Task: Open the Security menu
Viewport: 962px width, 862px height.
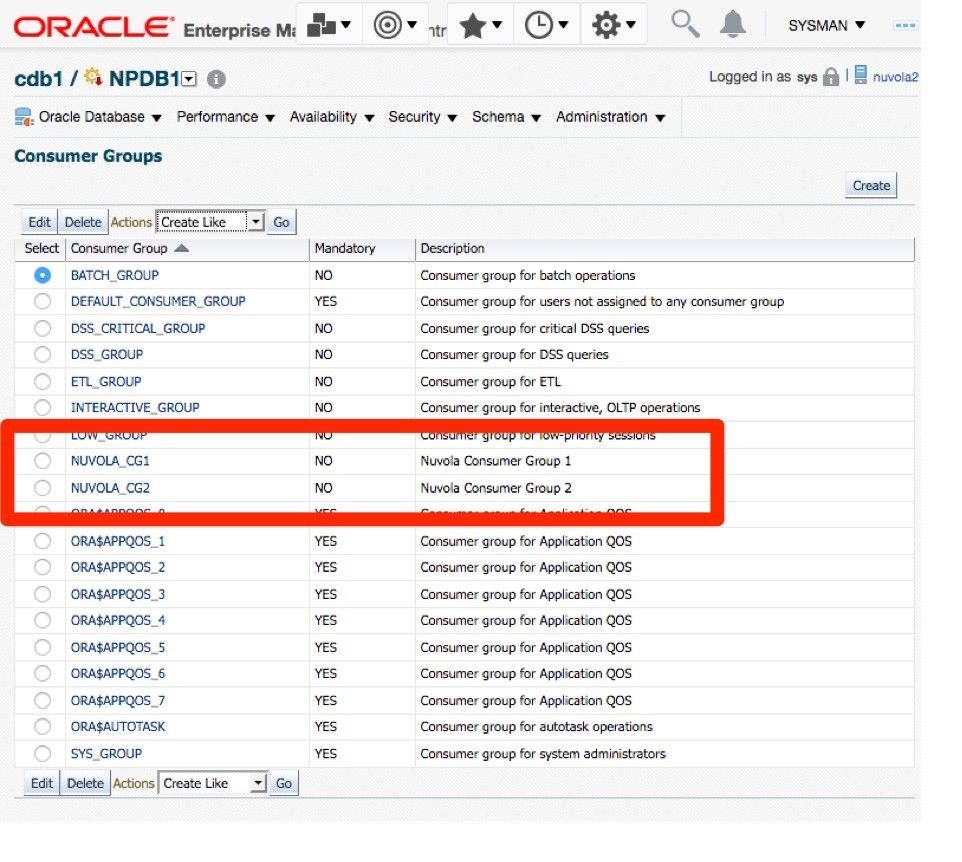Action: click(x=422, y=117)
